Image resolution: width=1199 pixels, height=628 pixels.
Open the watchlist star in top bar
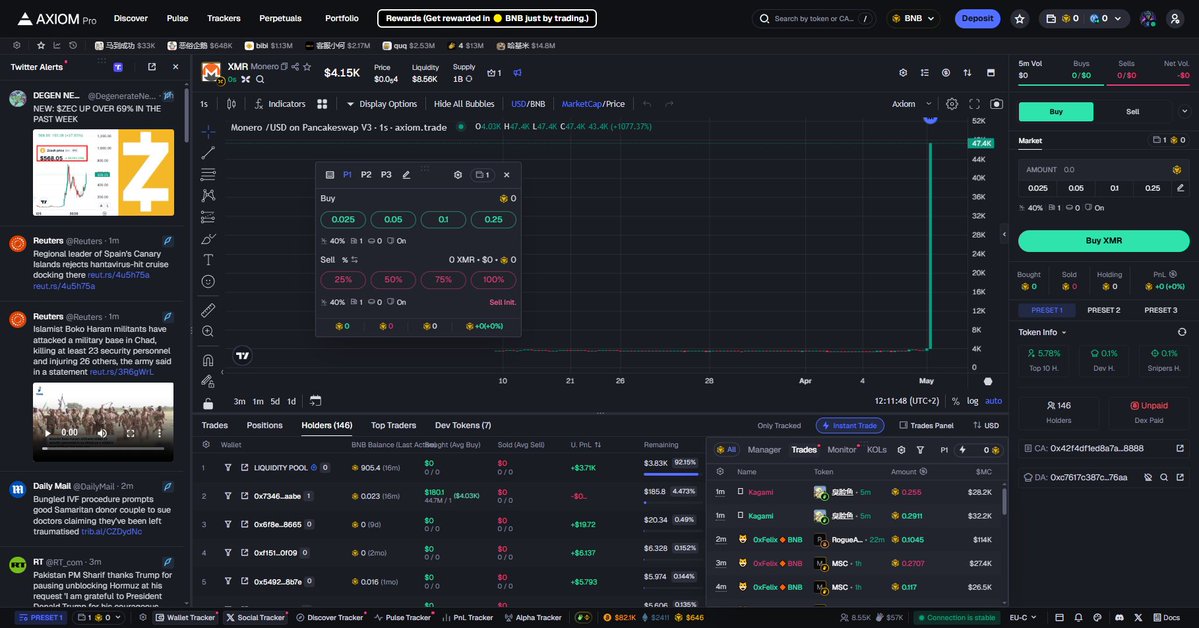pyautogui.click(x=1019, y=19)
